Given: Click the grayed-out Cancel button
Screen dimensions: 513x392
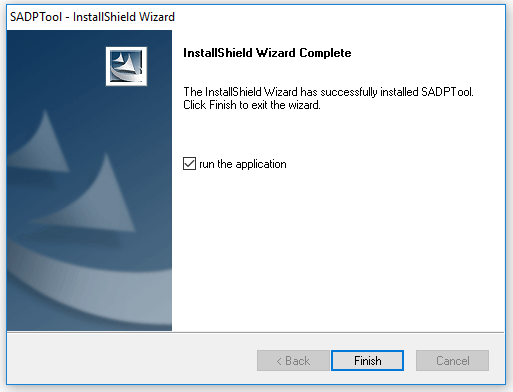Looking at the screenshot, I should click(x=452, y=360).
